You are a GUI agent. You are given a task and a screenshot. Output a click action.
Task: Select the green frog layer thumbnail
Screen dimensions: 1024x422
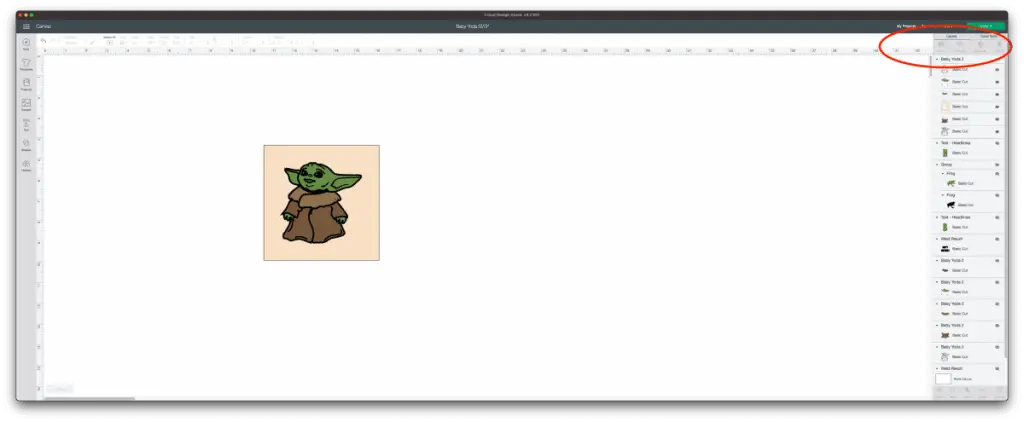pos(951,184)
